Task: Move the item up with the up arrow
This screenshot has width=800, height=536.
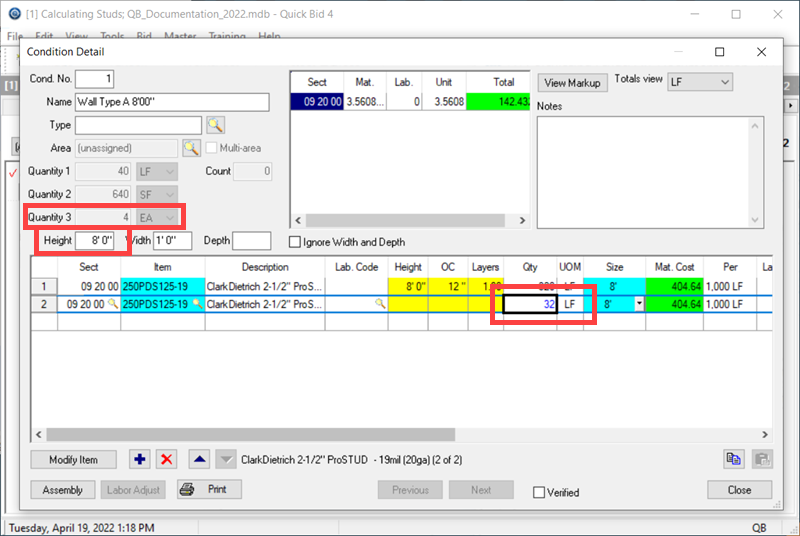Action: pos(199,460)
